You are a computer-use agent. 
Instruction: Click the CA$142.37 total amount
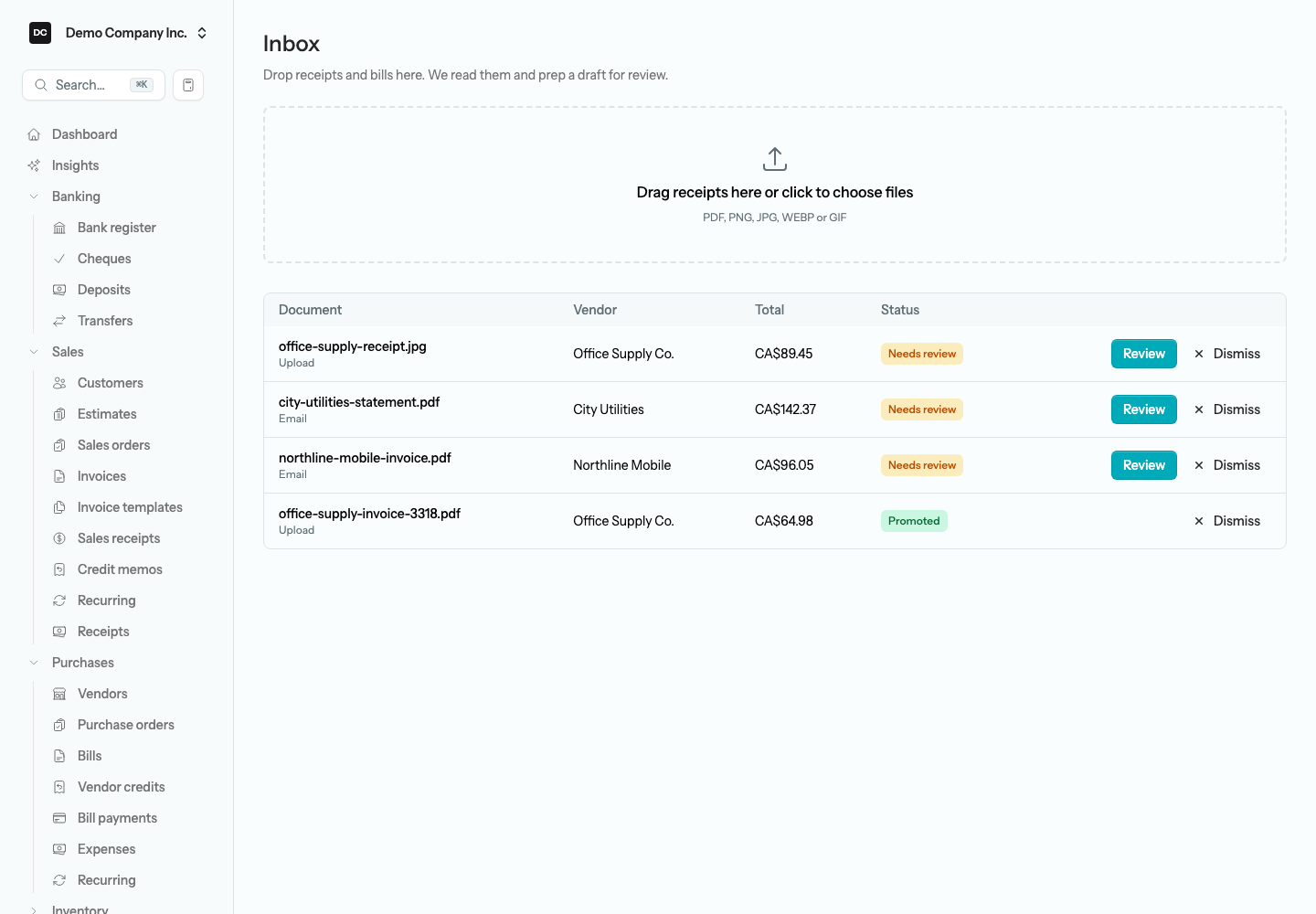click(x=785, y=409)
